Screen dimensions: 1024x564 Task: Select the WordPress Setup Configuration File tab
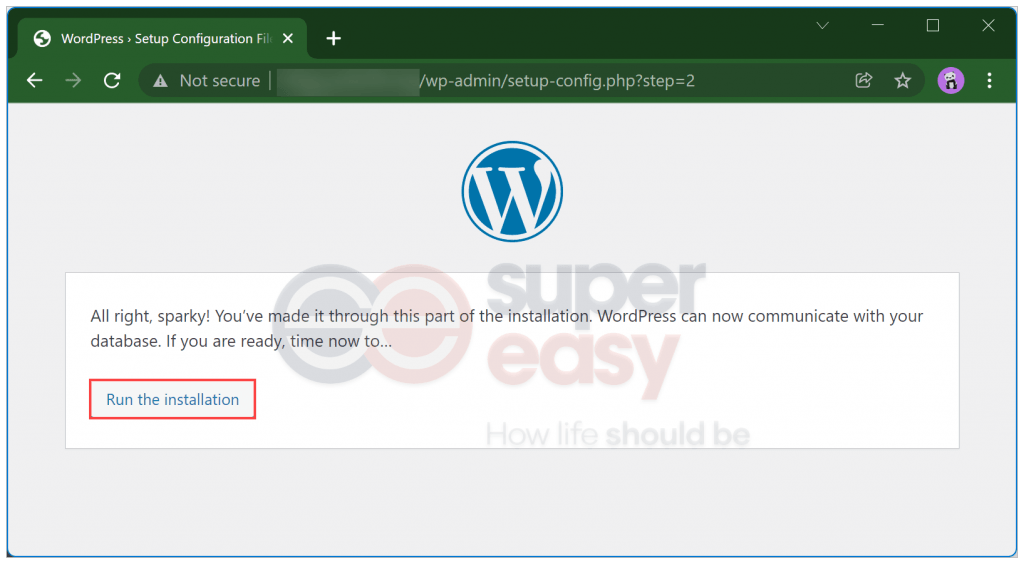click(162, 39)
